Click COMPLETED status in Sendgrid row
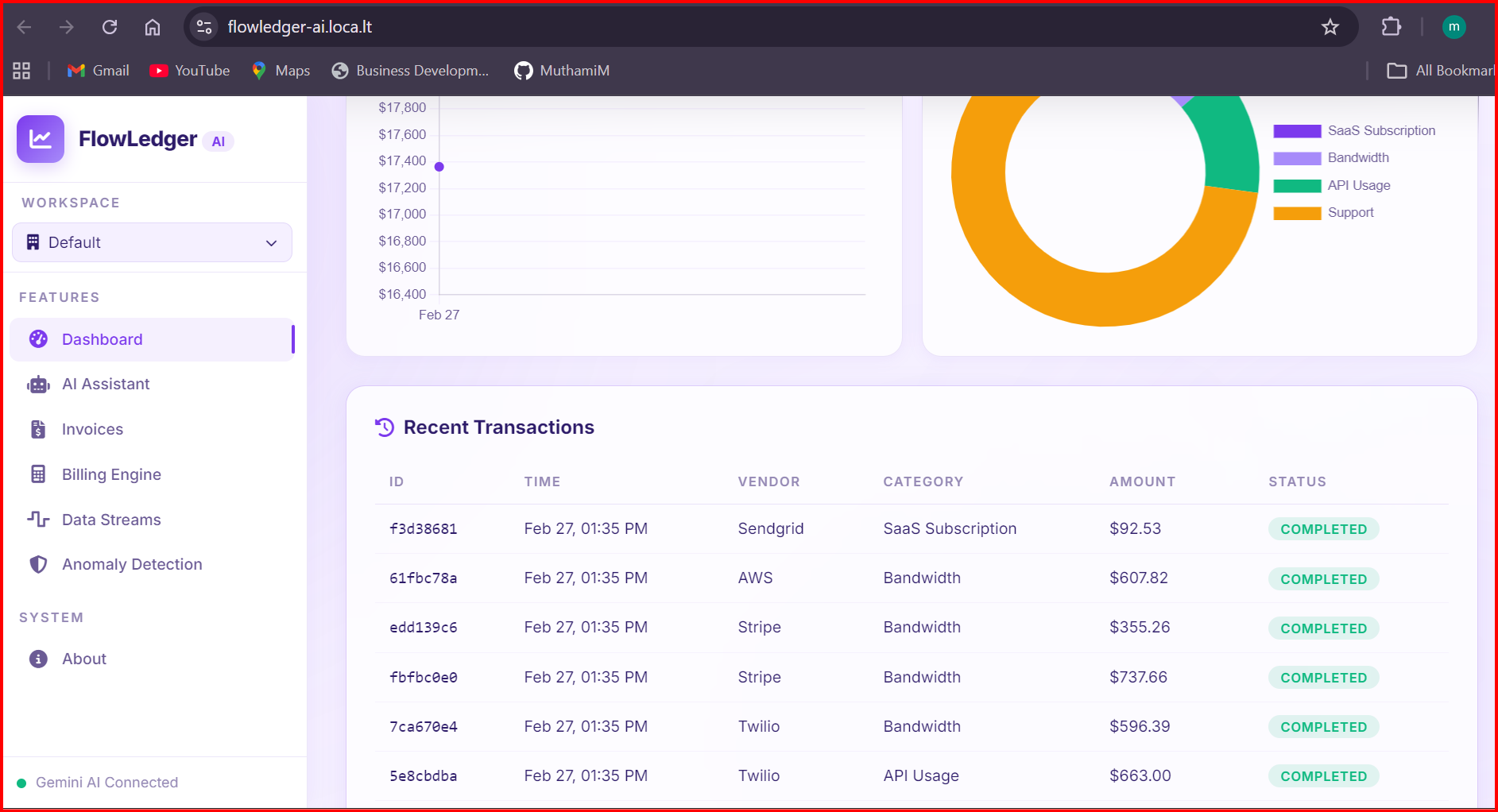This screenshot has width=1498, height=812. tap(1324, 529)
